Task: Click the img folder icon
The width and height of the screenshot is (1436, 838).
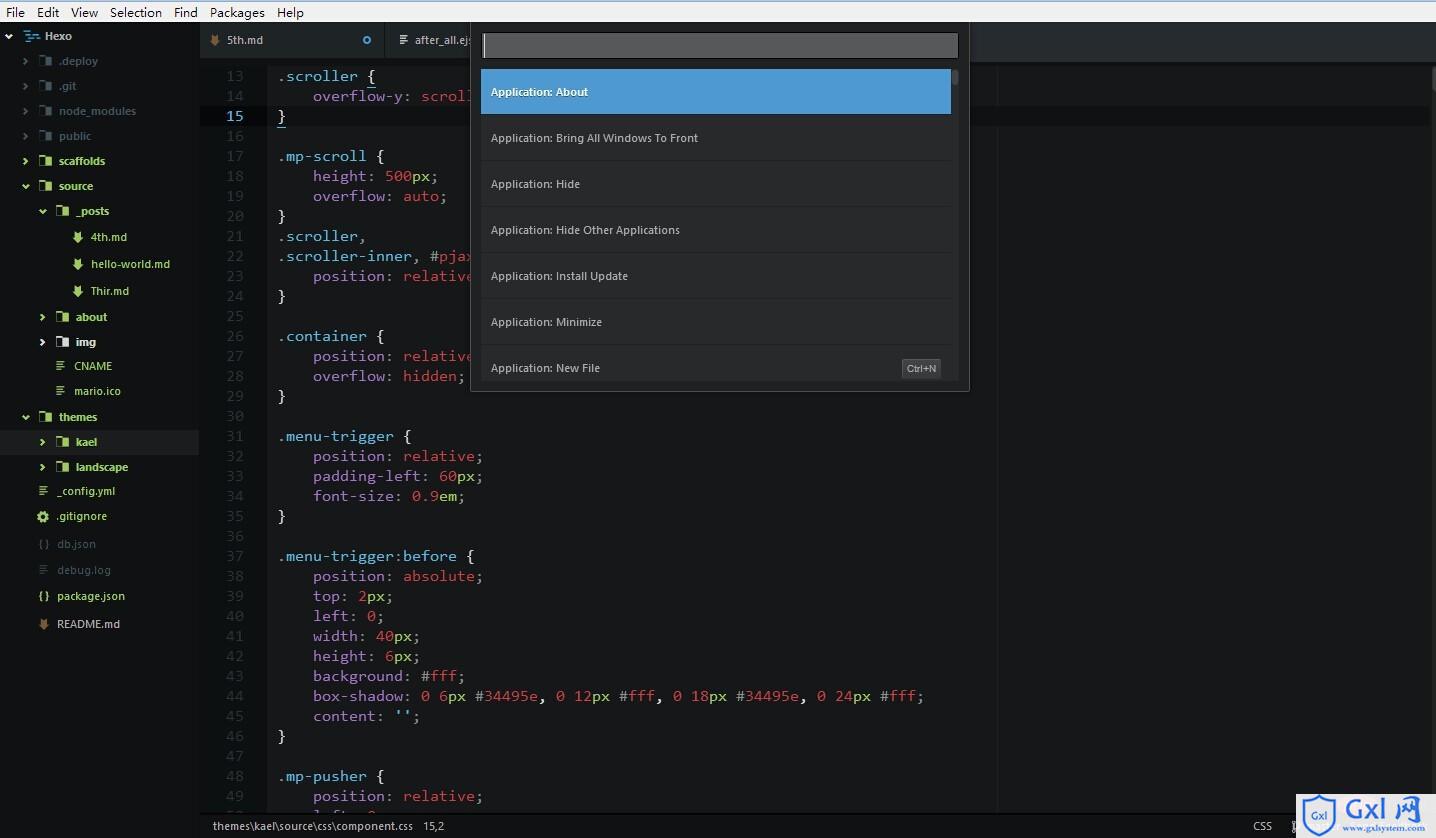Action: click(x=62, y=342)
